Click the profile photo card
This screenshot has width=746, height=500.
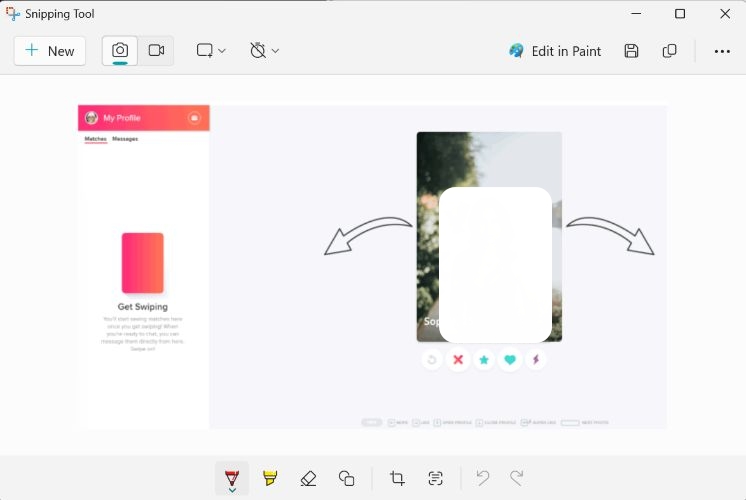click(x=489, y=236)
